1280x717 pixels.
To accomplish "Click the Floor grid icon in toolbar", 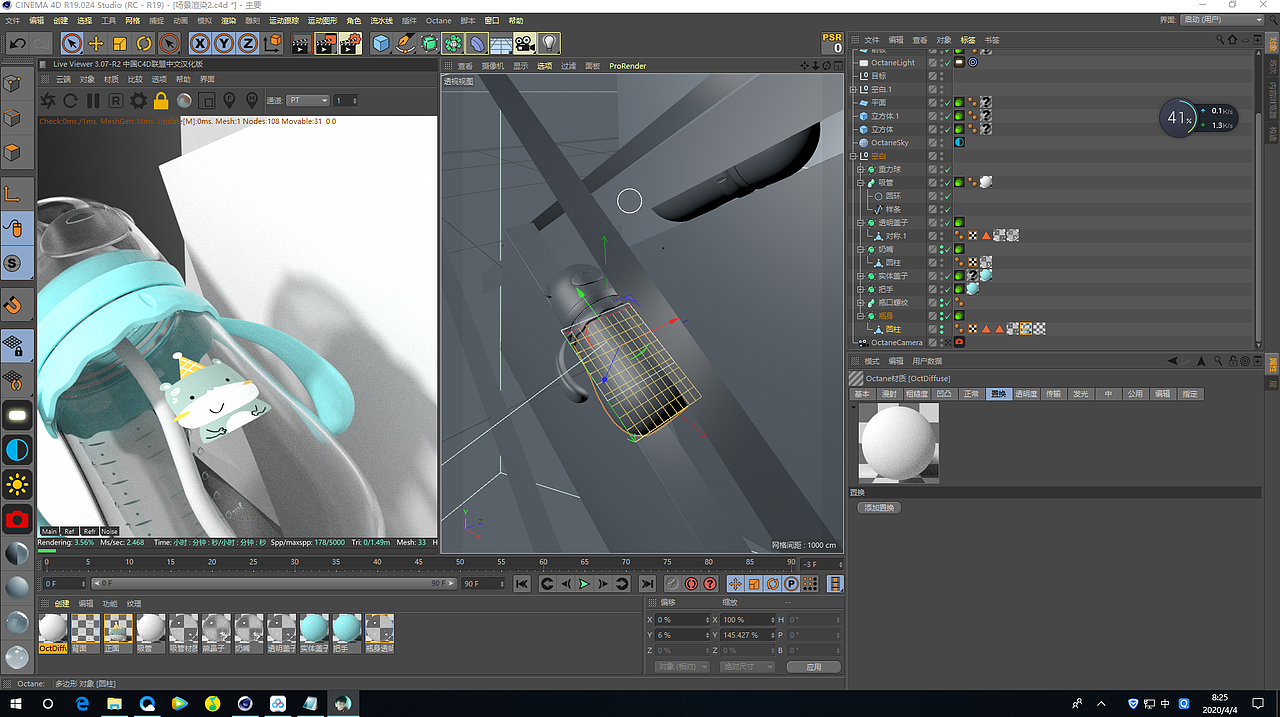I will [x=501, y=43].
